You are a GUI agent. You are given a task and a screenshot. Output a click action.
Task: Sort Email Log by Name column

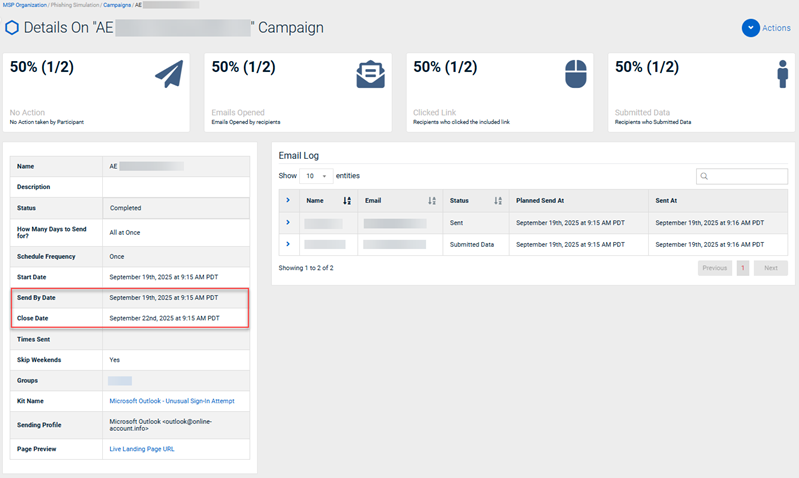click(347, 201)
